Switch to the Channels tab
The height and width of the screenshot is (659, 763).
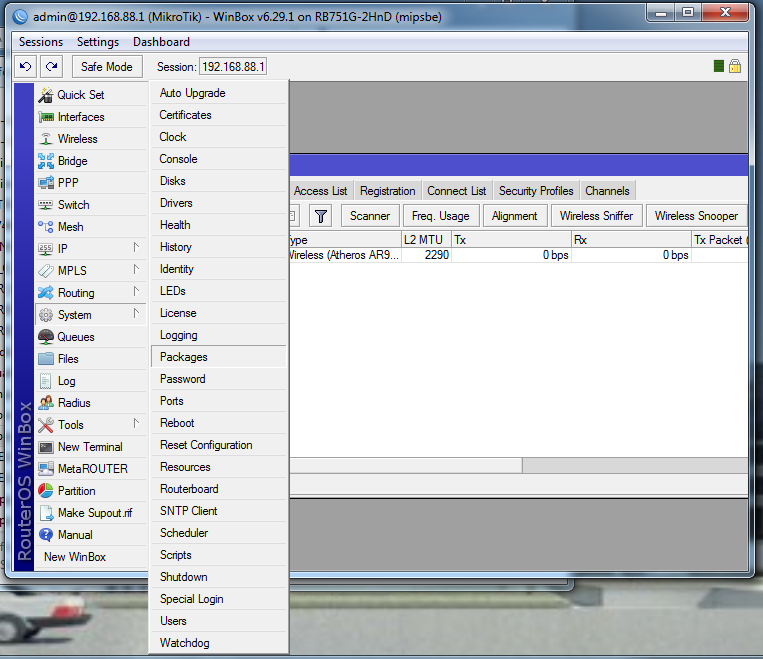607,191
